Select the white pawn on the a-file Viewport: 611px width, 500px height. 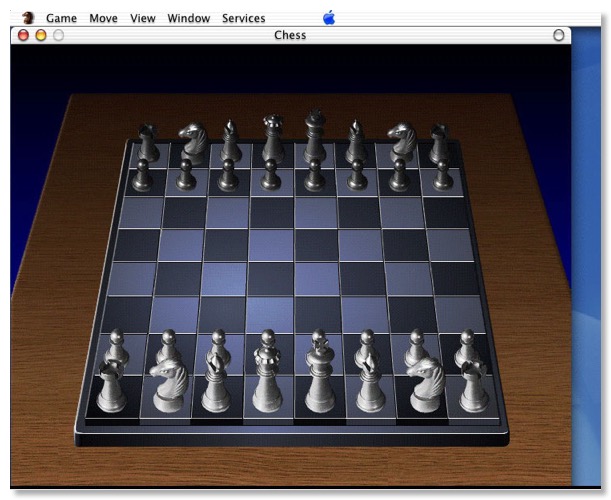[117, 345]
